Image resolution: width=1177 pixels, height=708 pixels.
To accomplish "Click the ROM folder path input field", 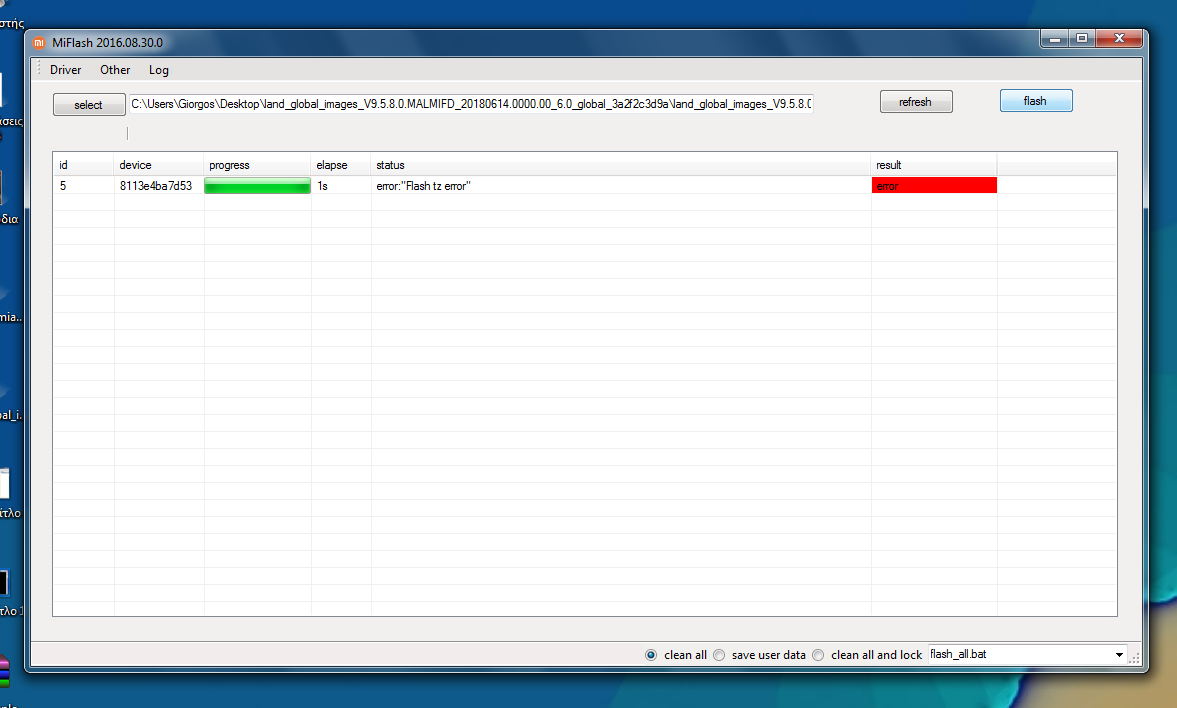I will point(471,104).
